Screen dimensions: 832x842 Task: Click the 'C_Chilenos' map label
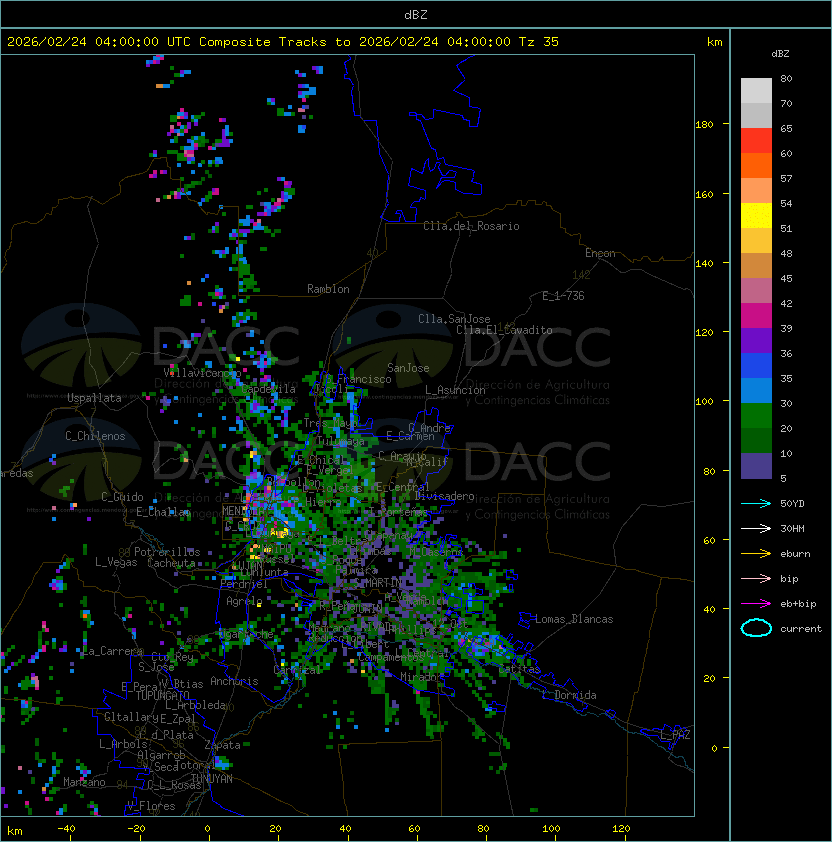tap(95, 436)
